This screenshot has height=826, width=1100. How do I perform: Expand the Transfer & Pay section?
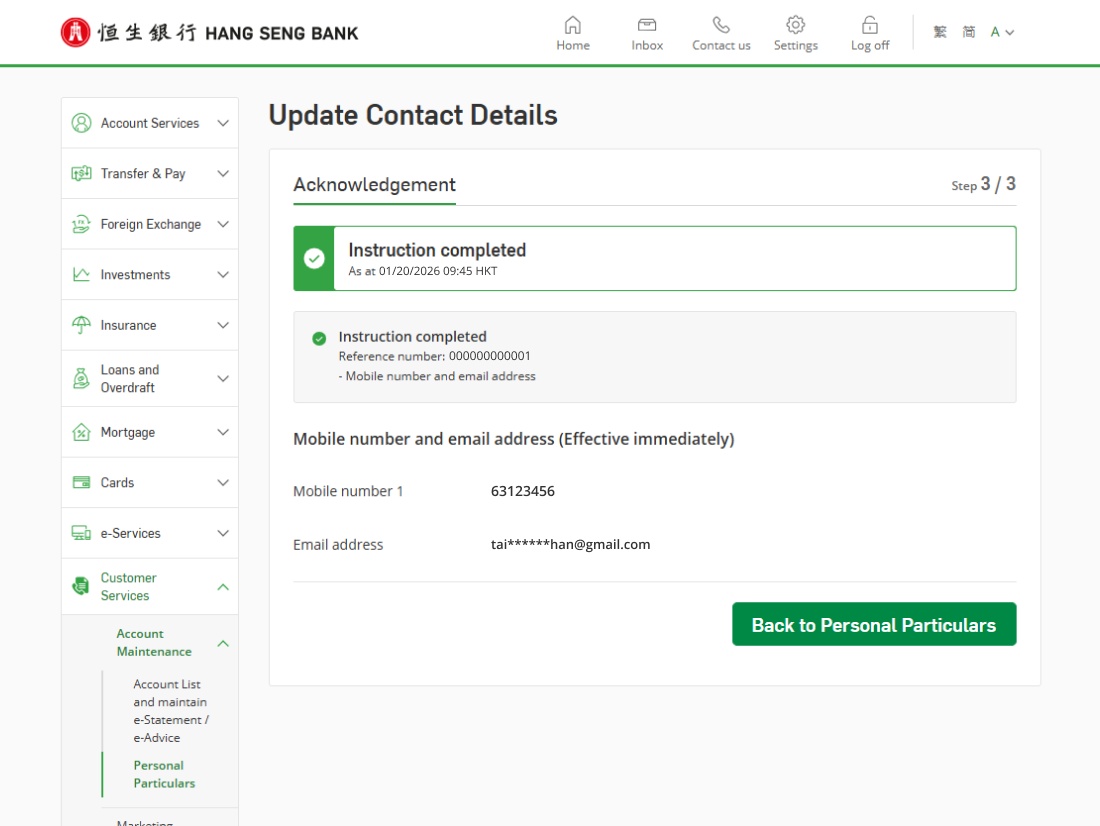click(x=223, y=174)
